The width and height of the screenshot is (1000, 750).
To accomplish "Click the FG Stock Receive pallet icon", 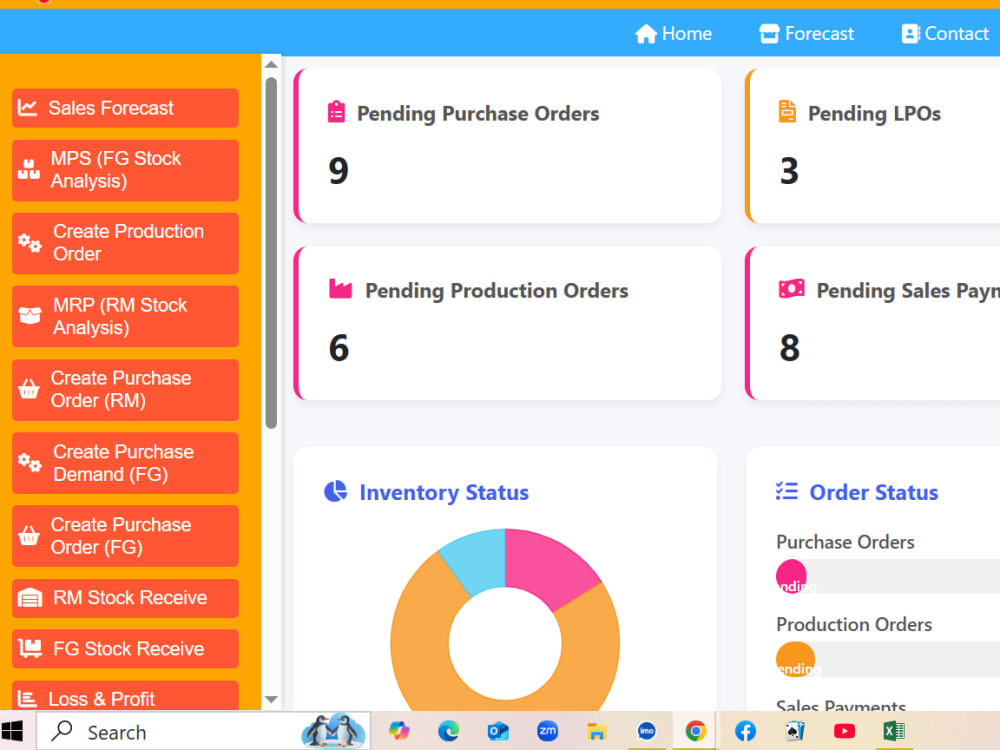I will click(x=29, y=649).
